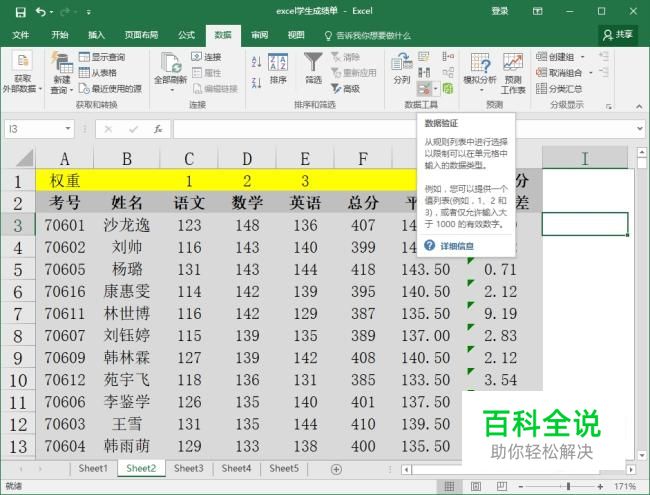
Task: Click the Flash Fill icon
Action: point(424,56)
